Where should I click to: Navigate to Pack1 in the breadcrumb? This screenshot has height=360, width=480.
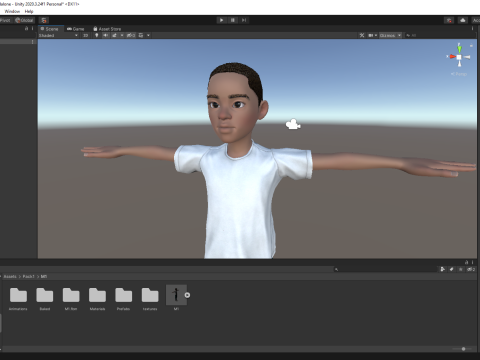[28, 277]
